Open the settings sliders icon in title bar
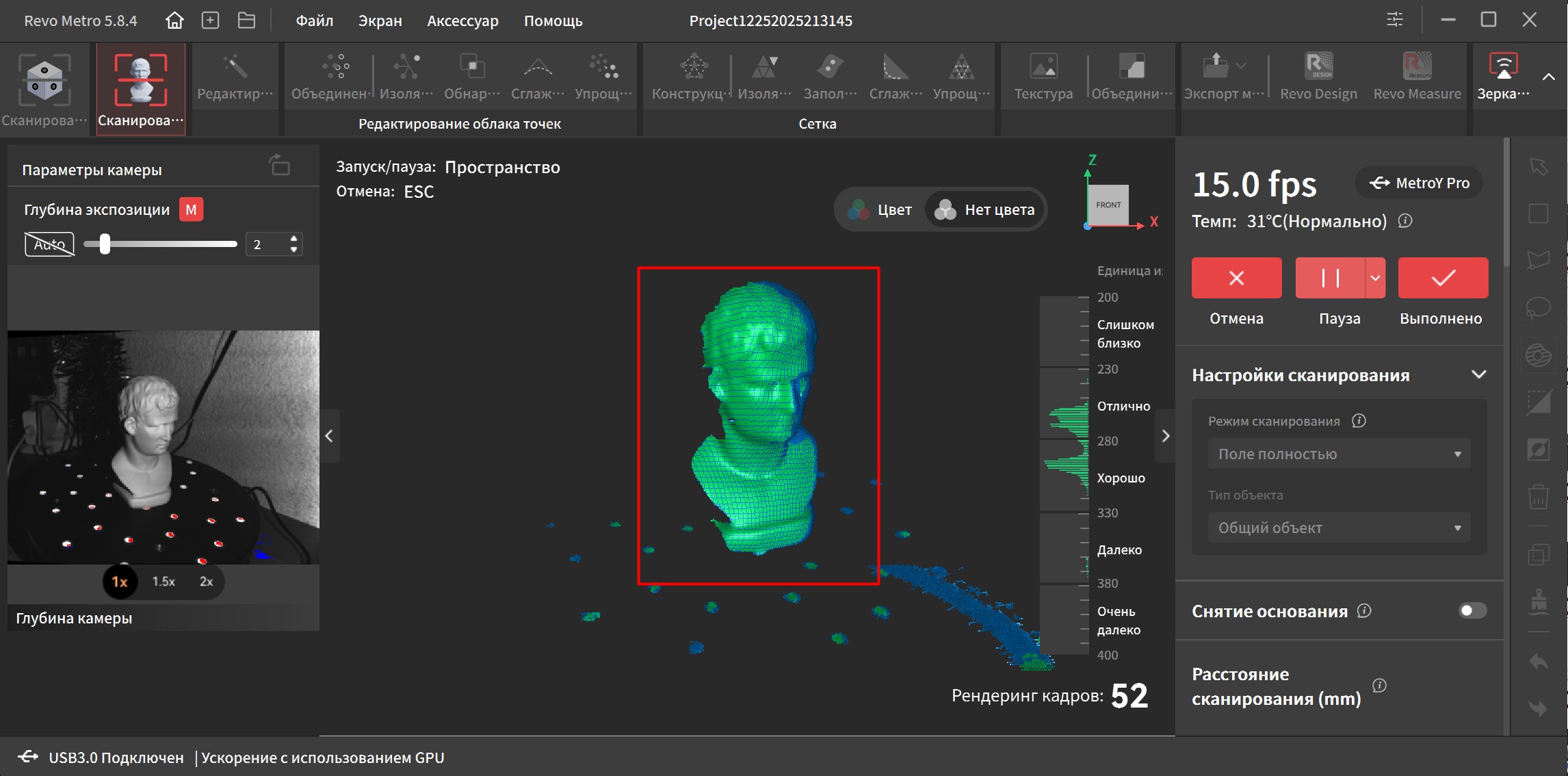The height and width of the screenshot is (776, 1568). (x=1394, y=20)
